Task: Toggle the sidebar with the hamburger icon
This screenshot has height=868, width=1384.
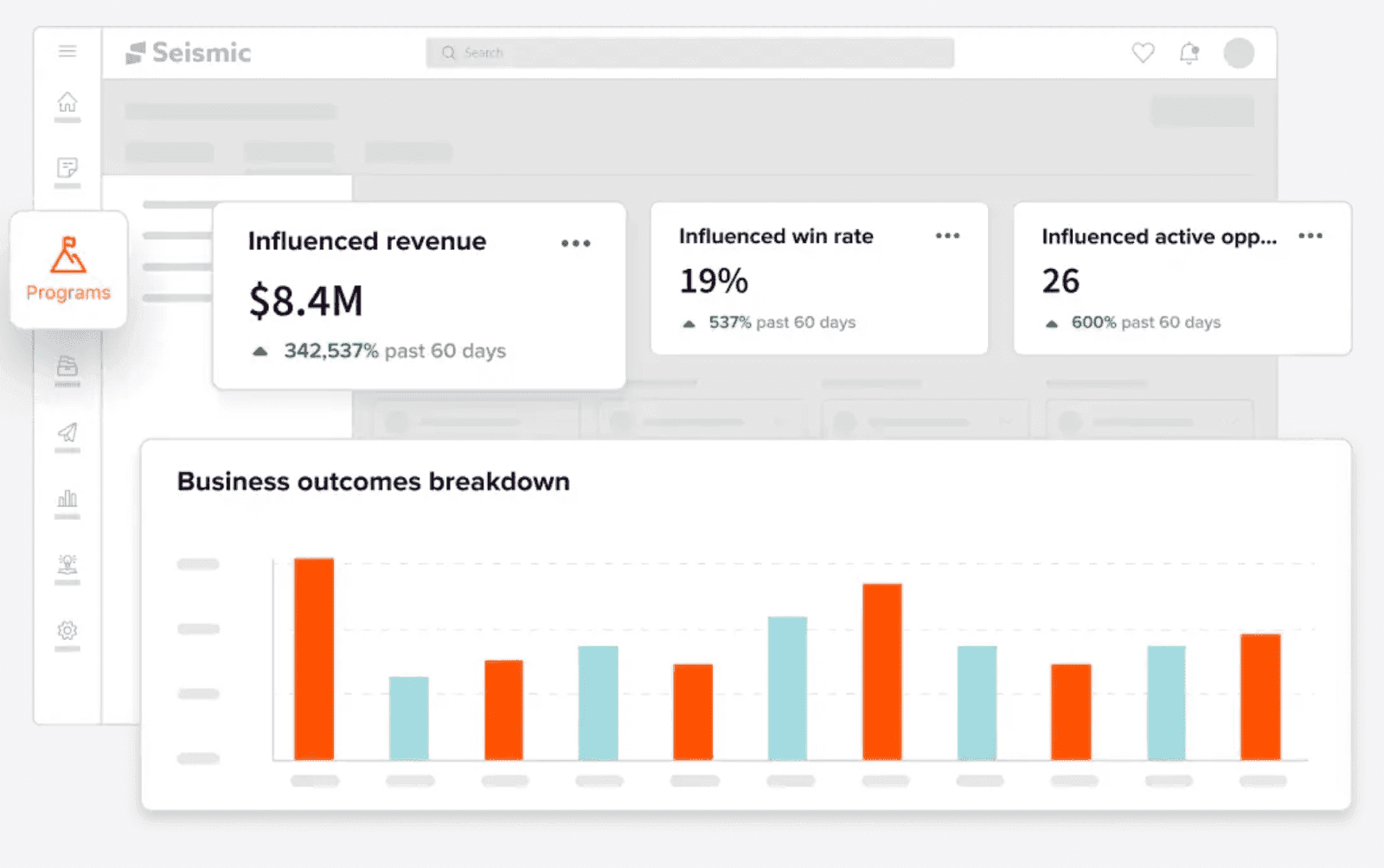Action: [x=67, y=50]
